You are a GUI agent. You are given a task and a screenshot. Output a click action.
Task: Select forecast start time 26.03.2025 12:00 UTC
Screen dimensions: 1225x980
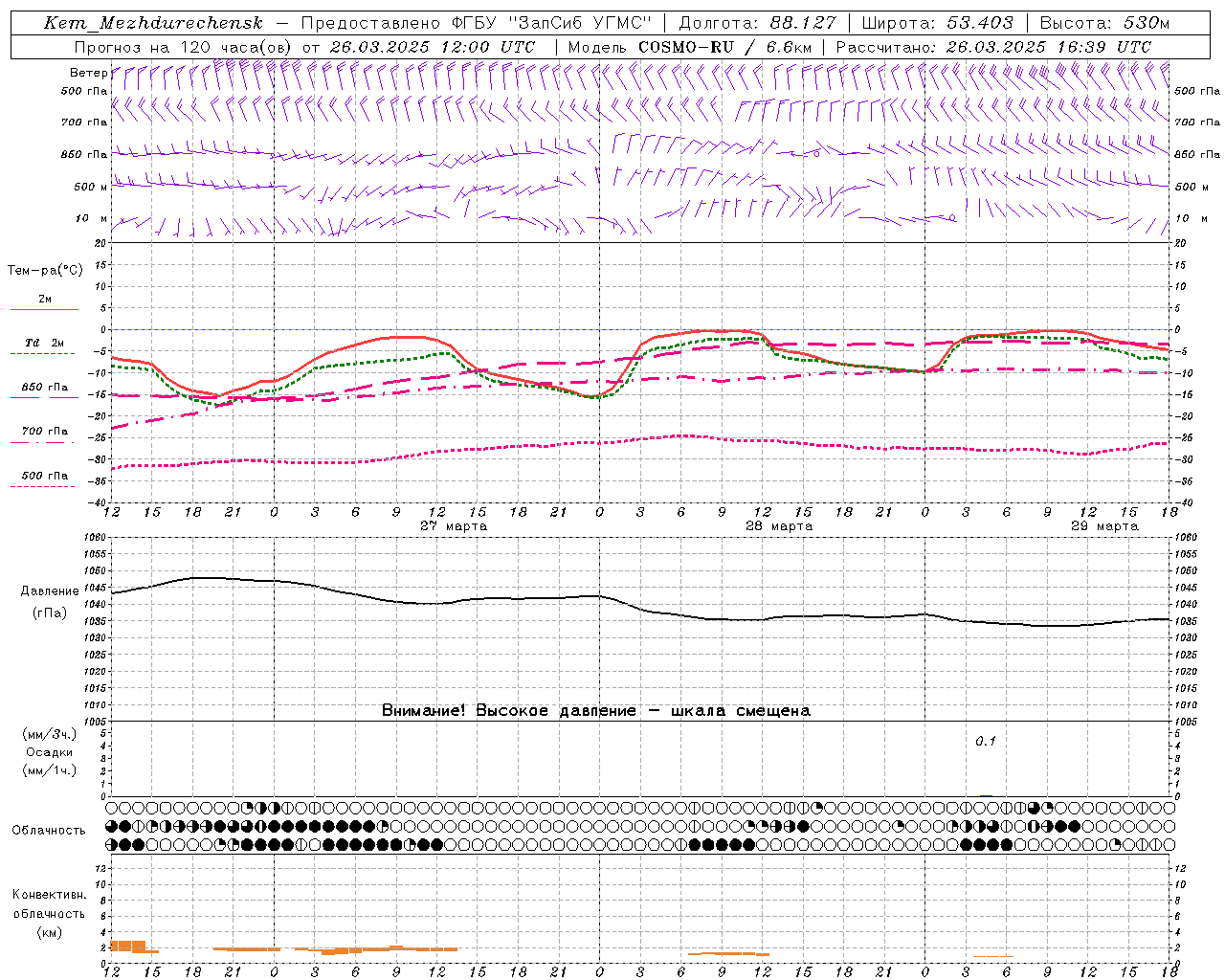tap(433, 47)
